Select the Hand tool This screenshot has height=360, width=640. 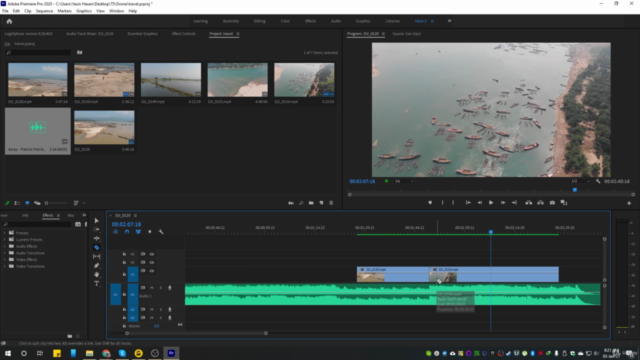click(x=97, y=275)
